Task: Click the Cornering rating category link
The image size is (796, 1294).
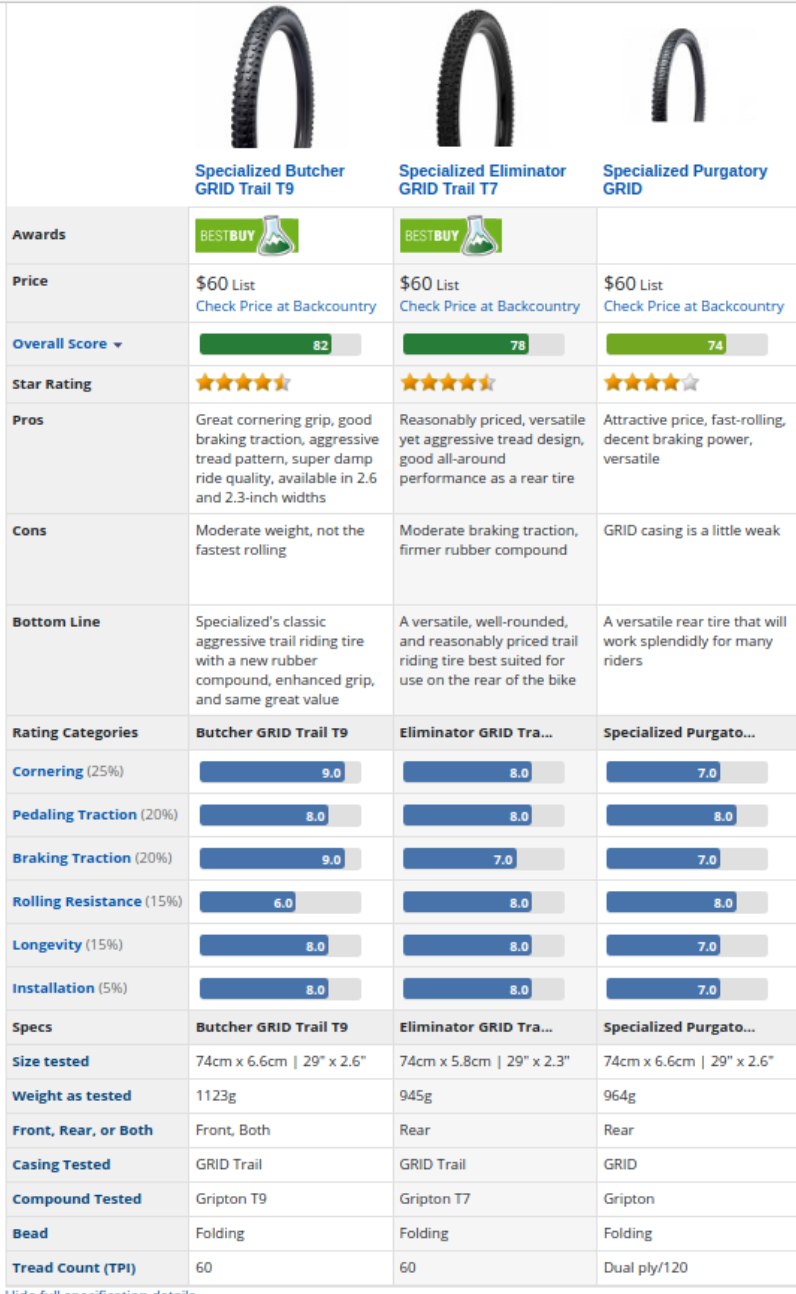Action: click(x=47, y=772)
